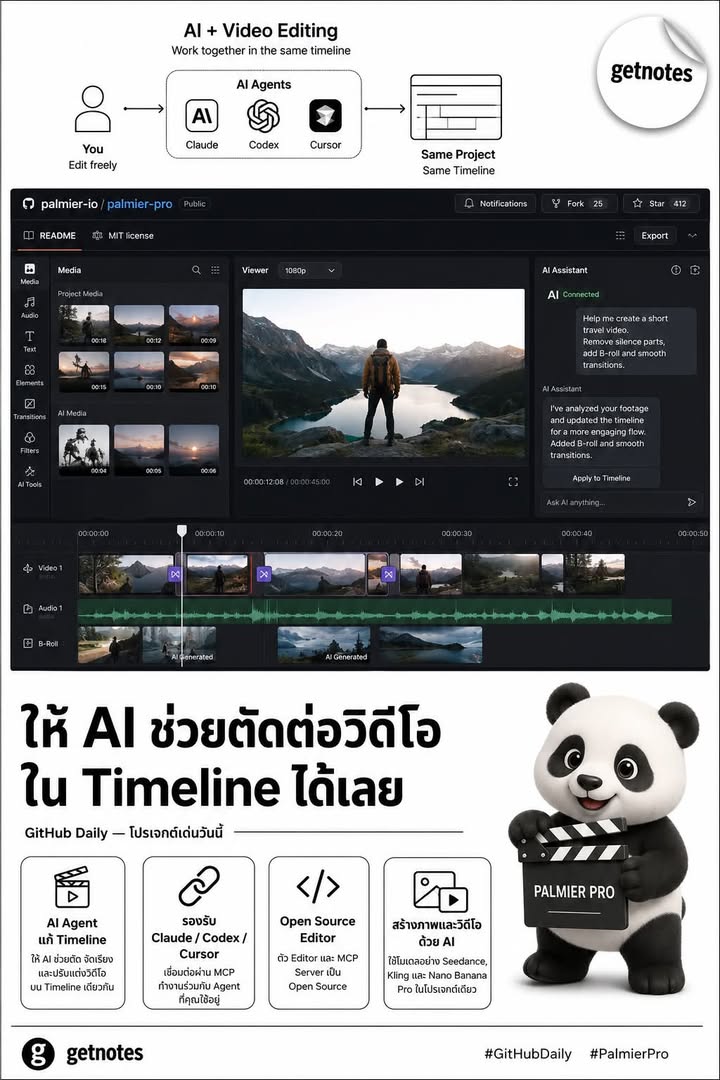Screen dimensions: 720x1080
Task: Click the AI Media heading
Action: click(72, 413)
